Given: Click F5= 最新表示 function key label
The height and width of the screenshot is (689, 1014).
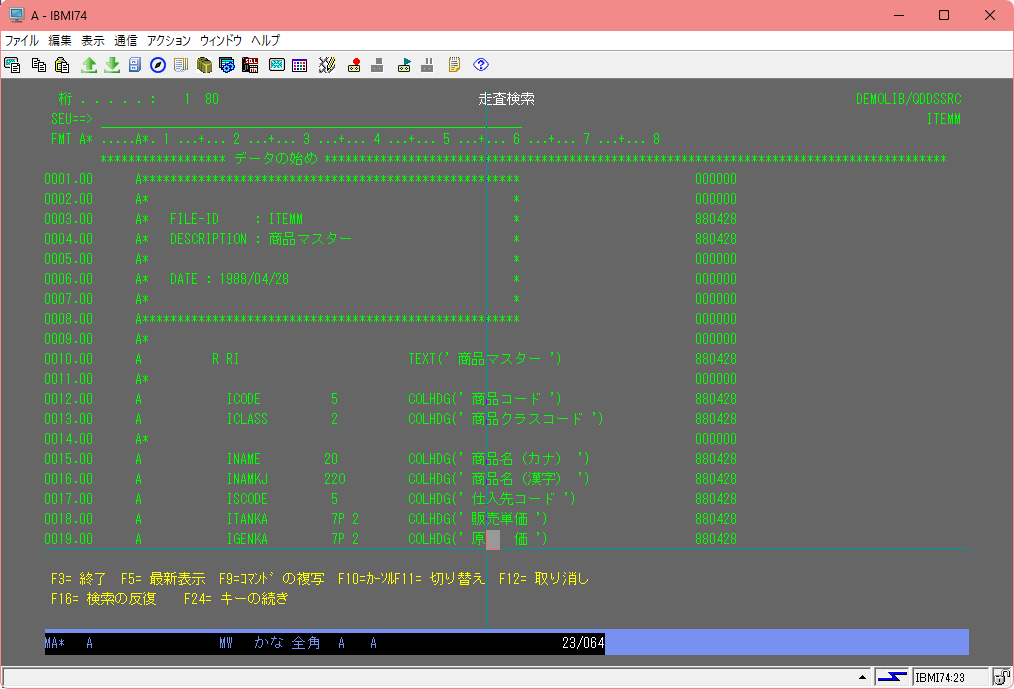Looking at the screenshot, I should pyautogui.click(x=163, y=579).
